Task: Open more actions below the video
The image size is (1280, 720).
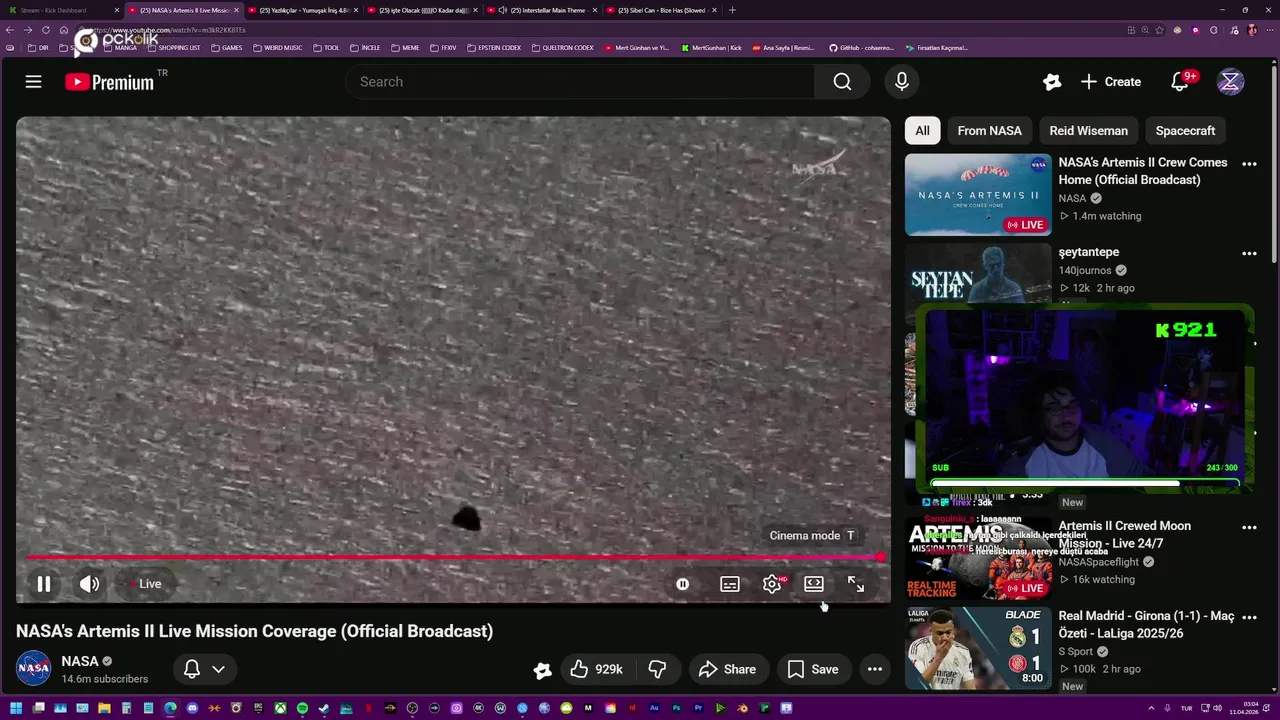Action: pyautogui.click(x=875, y=669)
